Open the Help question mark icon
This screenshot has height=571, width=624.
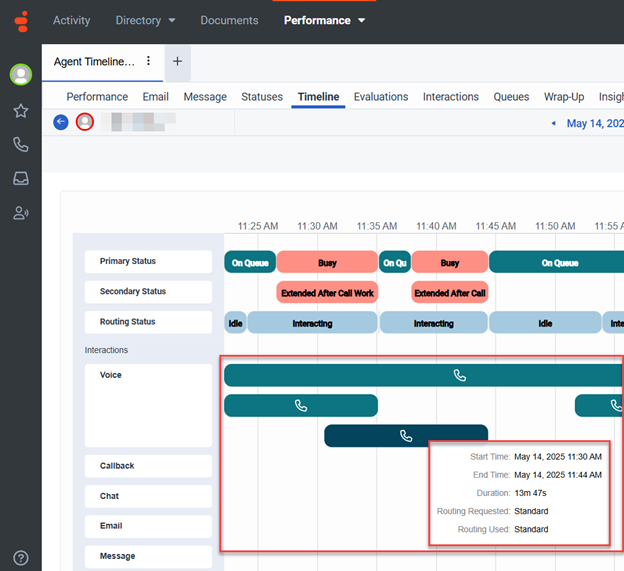click(20, 558)
